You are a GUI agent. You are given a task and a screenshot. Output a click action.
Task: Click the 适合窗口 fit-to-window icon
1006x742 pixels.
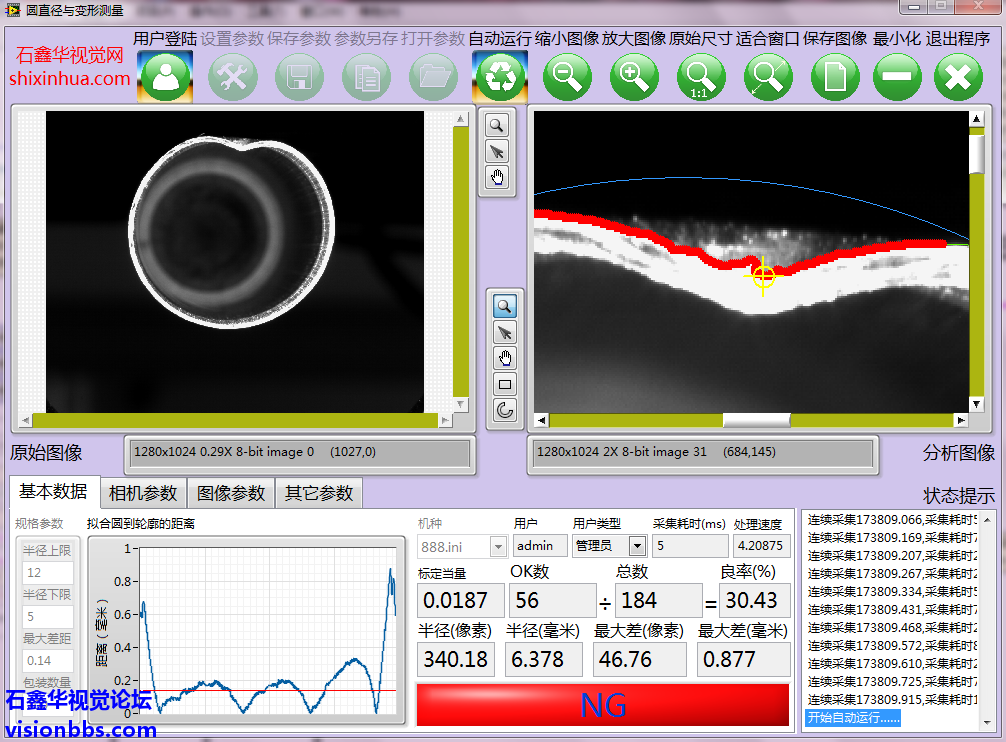point(767,77)
